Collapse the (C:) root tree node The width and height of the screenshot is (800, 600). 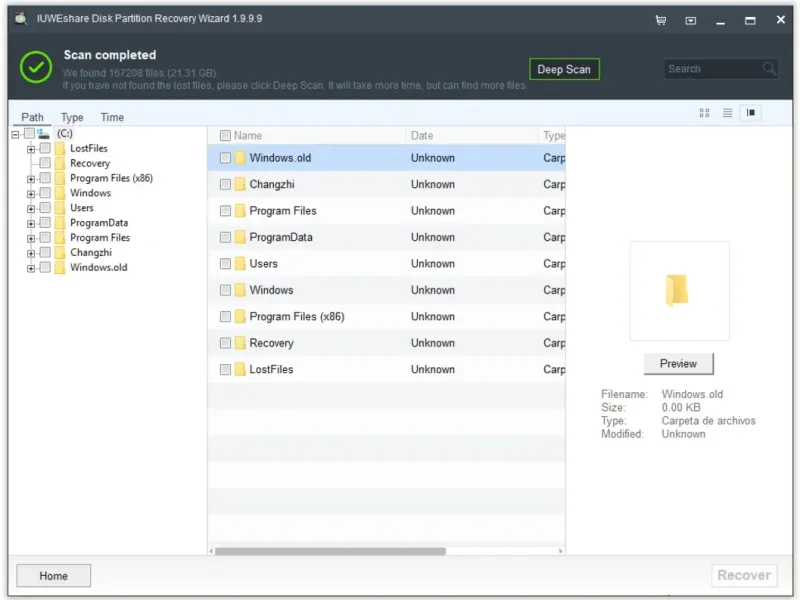click(16, 134)
